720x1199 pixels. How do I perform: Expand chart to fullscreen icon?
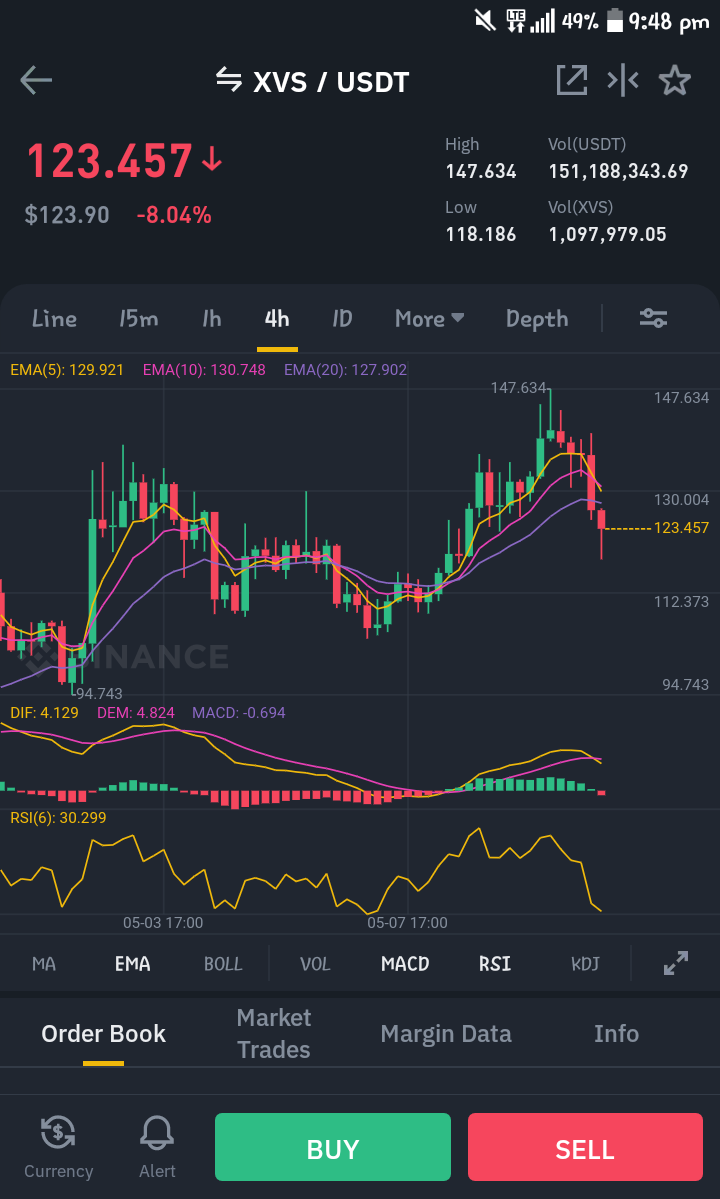pos(676,963)
